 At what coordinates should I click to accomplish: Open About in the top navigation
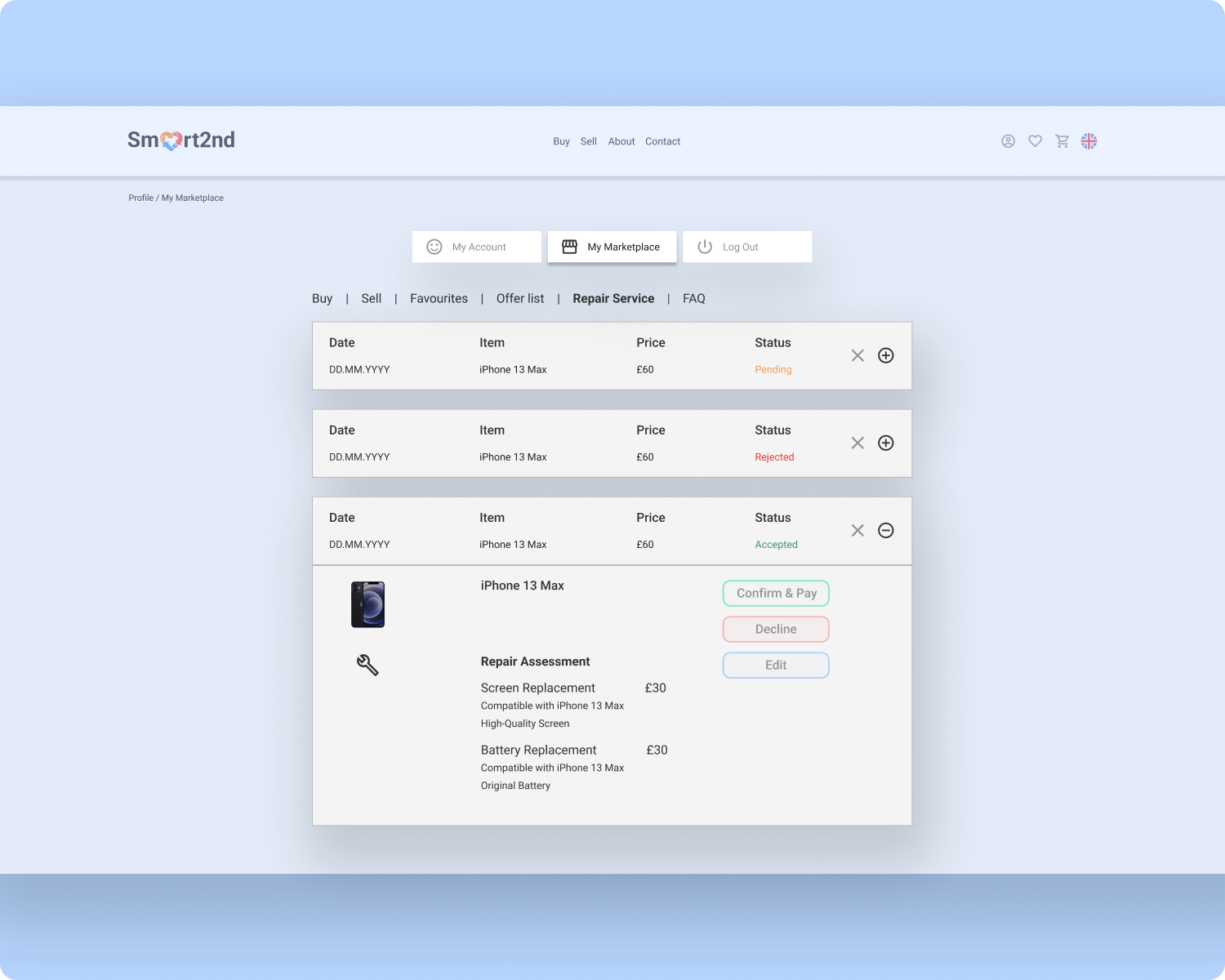(x=621, y=141)
